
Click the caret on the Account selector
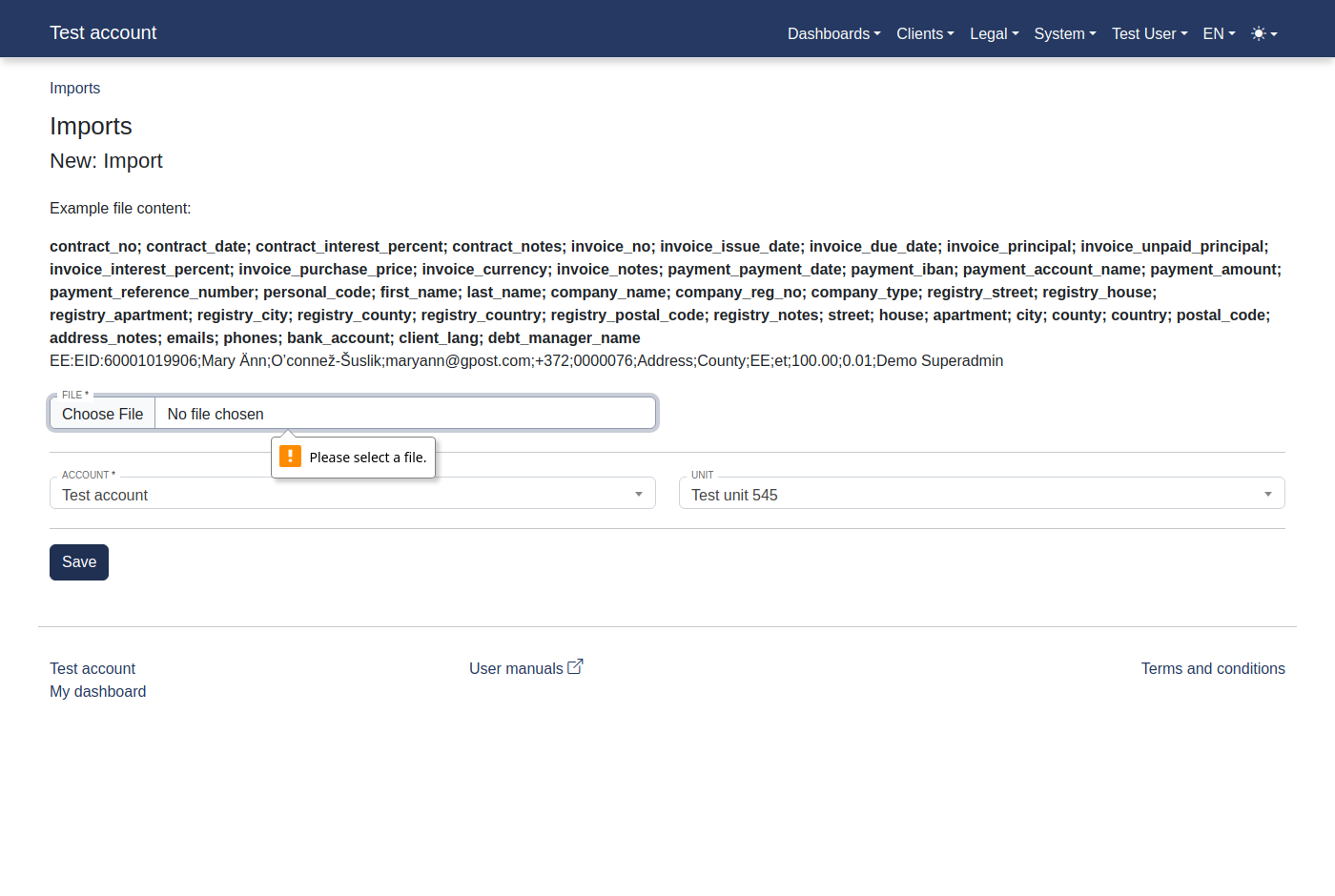tap(638, 494)
